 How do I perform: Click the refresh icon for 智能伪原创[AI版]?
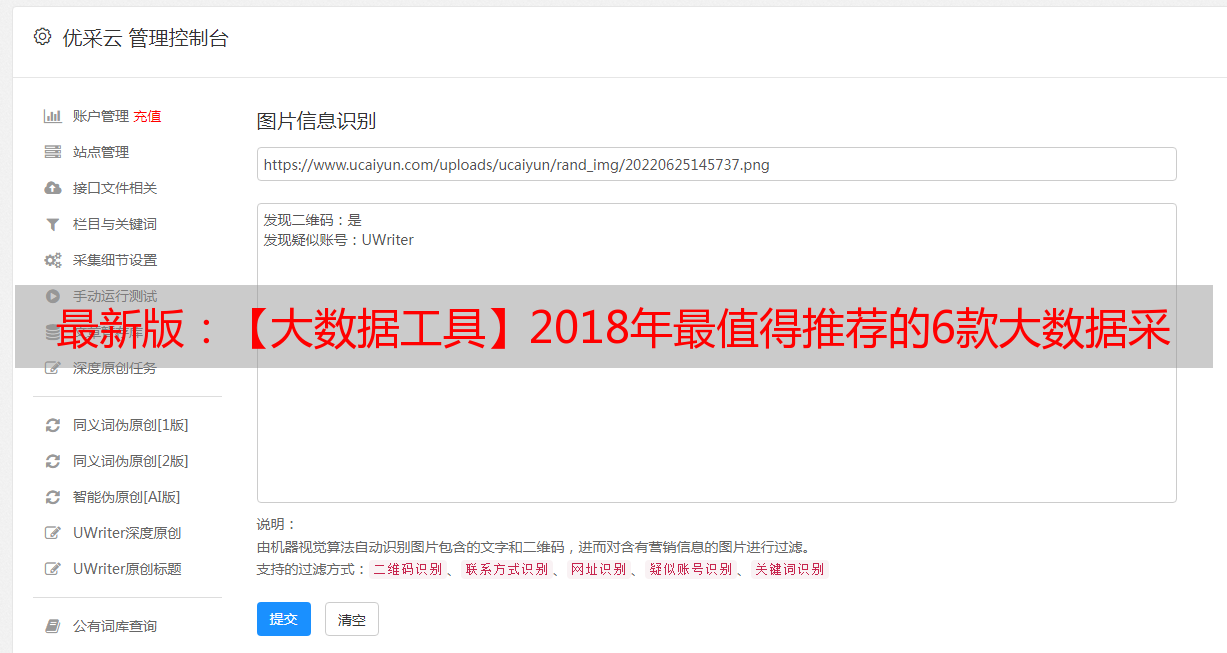point(53,497)
